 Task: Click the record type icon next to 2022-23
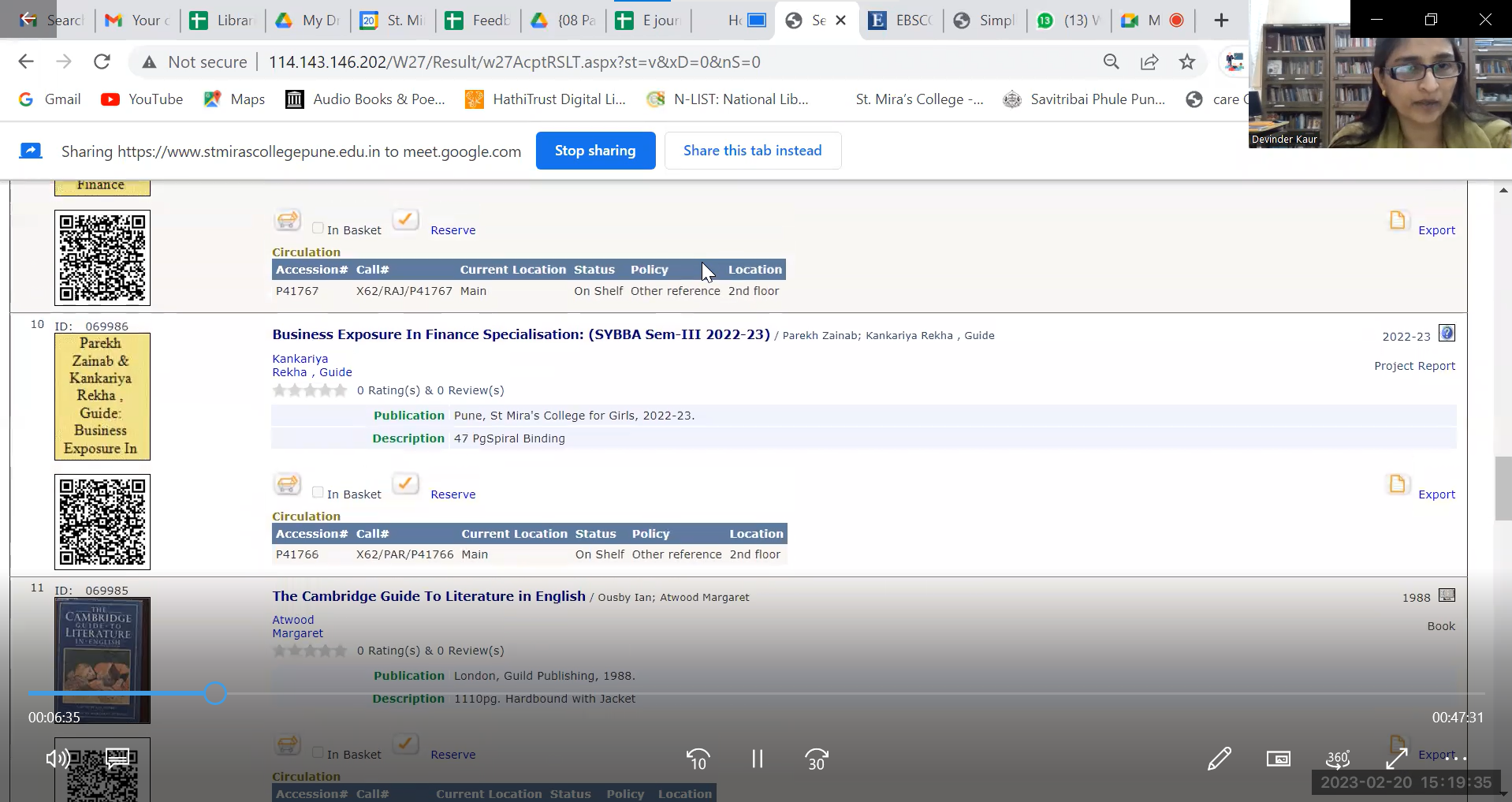coord(1447,334)
